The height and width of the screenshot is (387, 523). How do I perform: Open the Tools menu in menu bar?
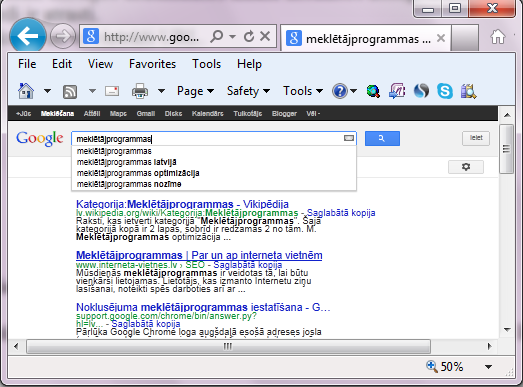pyautogui.click(x=206, y=64)
